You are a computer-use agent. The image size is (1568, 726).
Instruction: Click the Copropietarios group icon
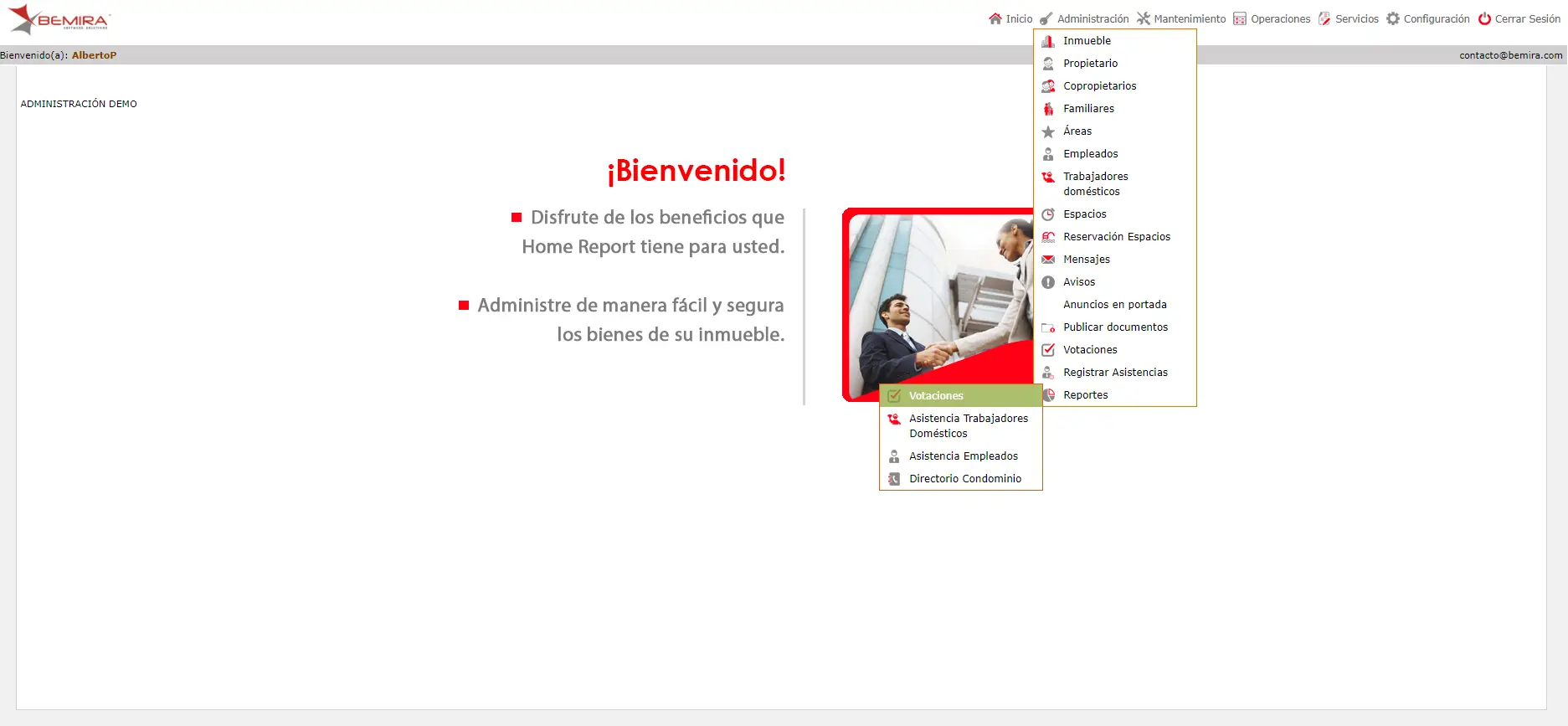click(x=1048, y=86)
